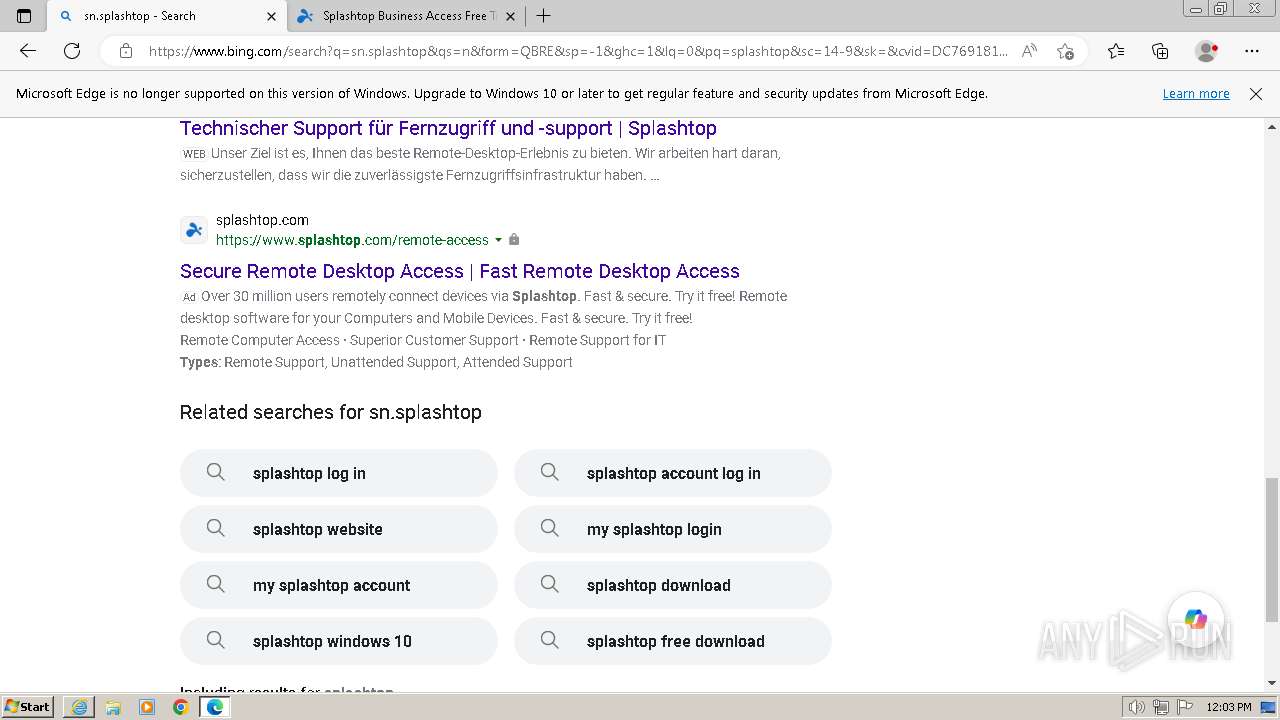Search related 'splashtop website'
Screen dimensions: 1280x720
coord(338,529)
